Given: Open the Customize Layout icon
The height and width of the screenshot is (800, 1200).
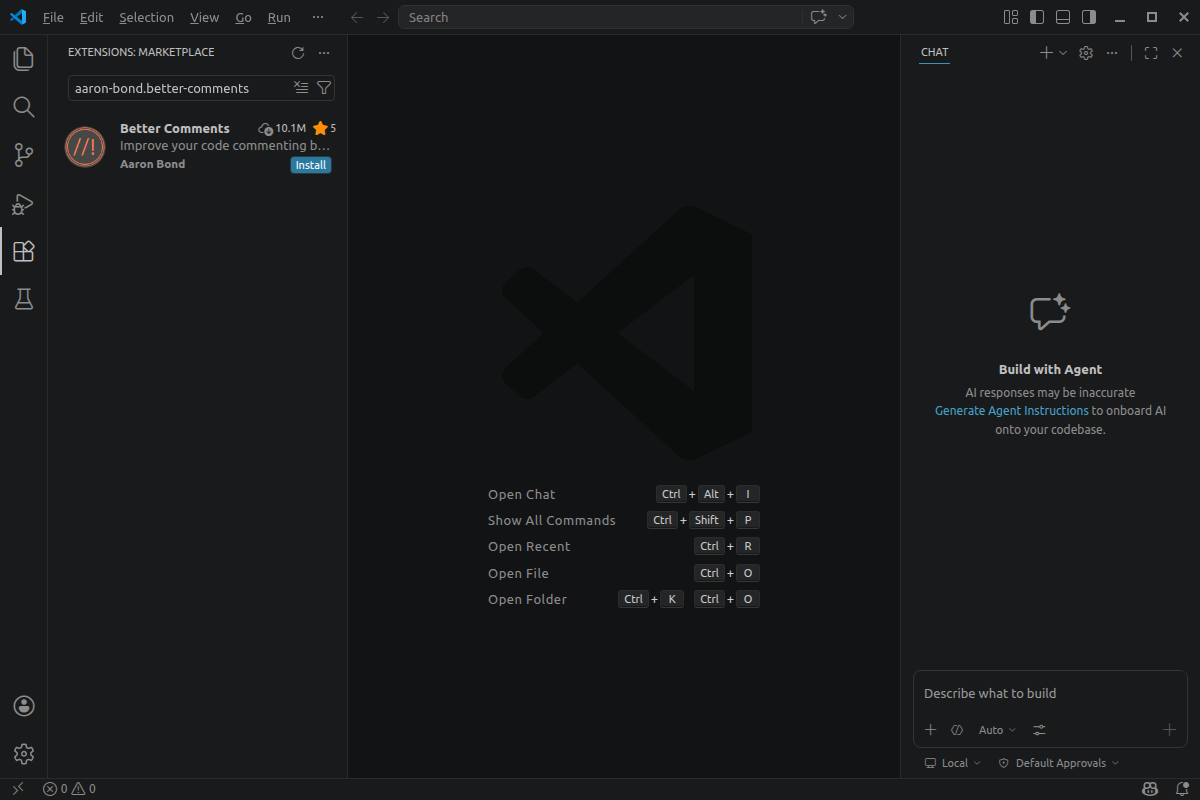Looking at the screenshot, I should tap(1011, 17).
